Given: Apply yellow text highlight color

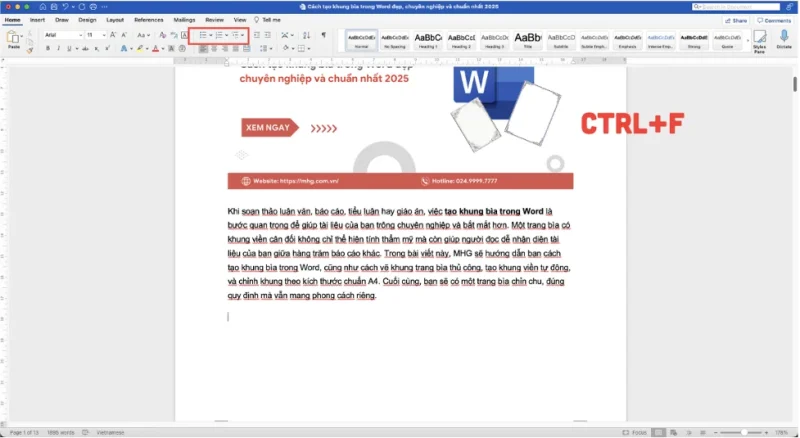Looking at the screenshot, I should [139, 48].
